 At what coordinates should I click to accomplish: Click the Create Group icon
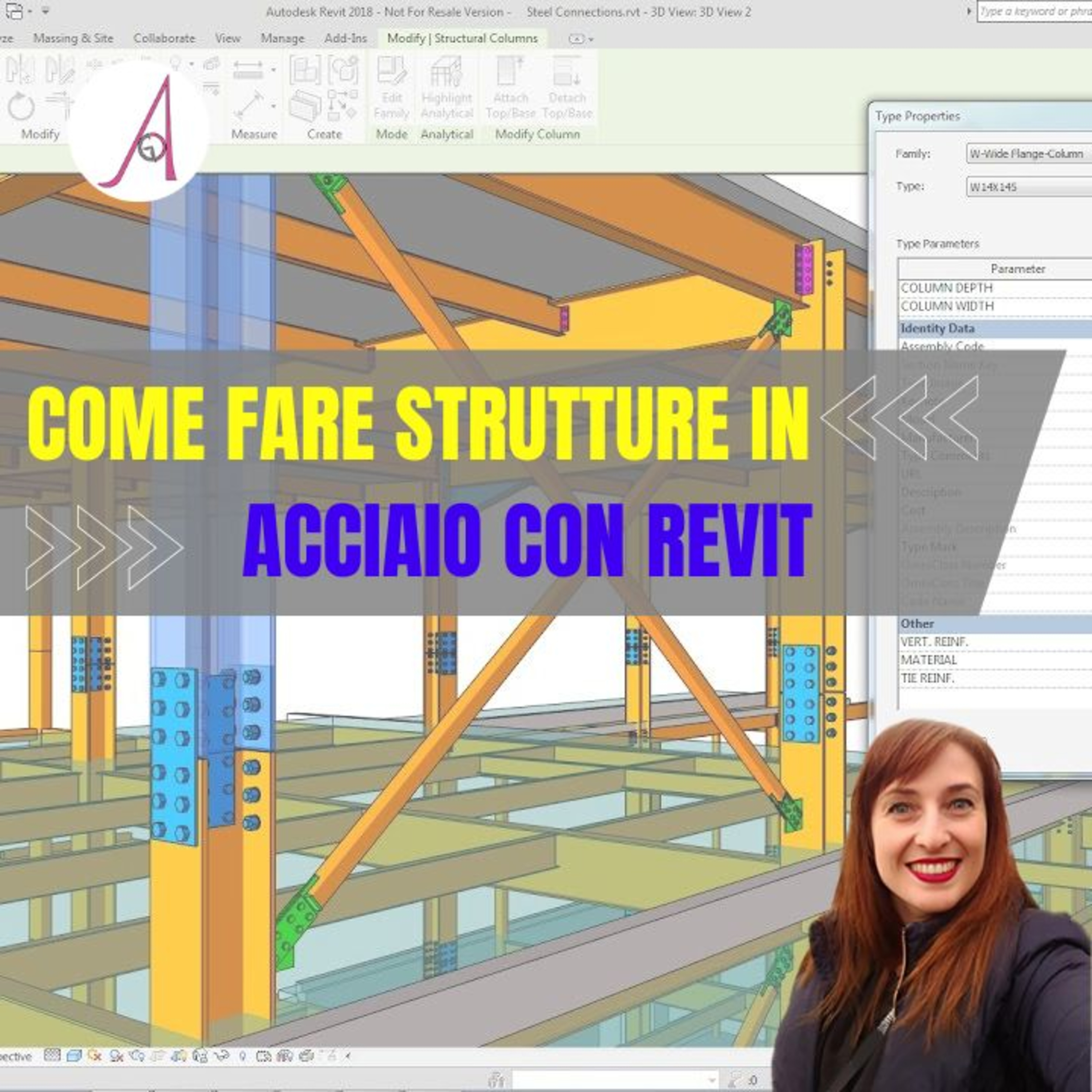pos(343,70)
